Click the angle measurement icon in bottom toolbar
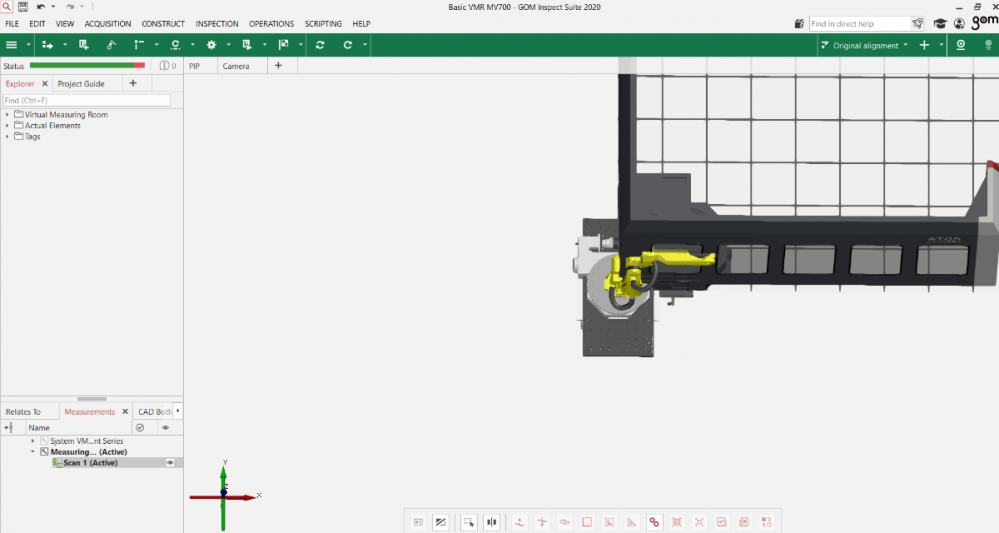 click(x=632, y=522)
